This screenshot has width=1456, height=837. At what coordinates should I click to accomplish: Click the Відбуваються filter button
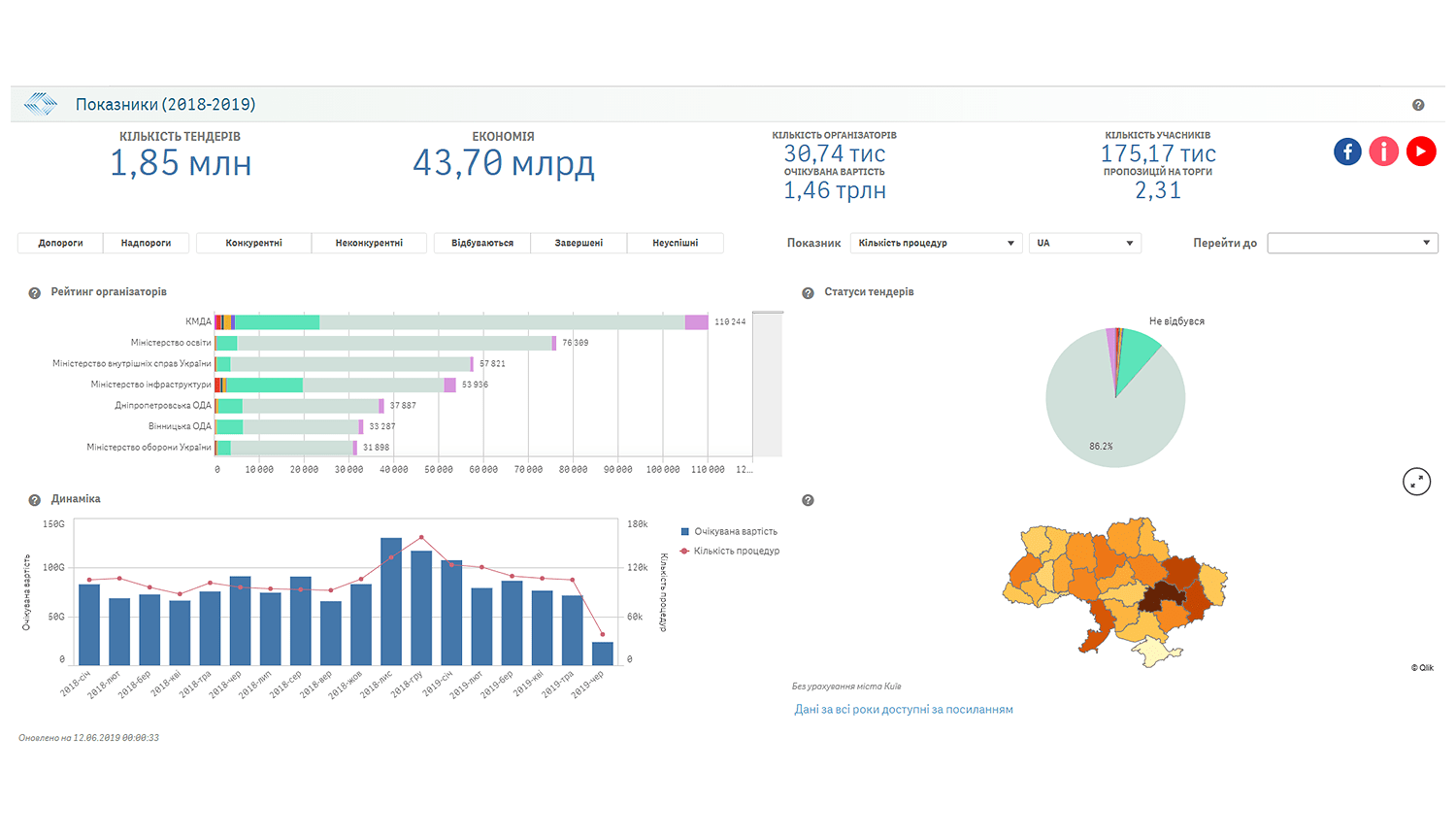coord(481,243)
